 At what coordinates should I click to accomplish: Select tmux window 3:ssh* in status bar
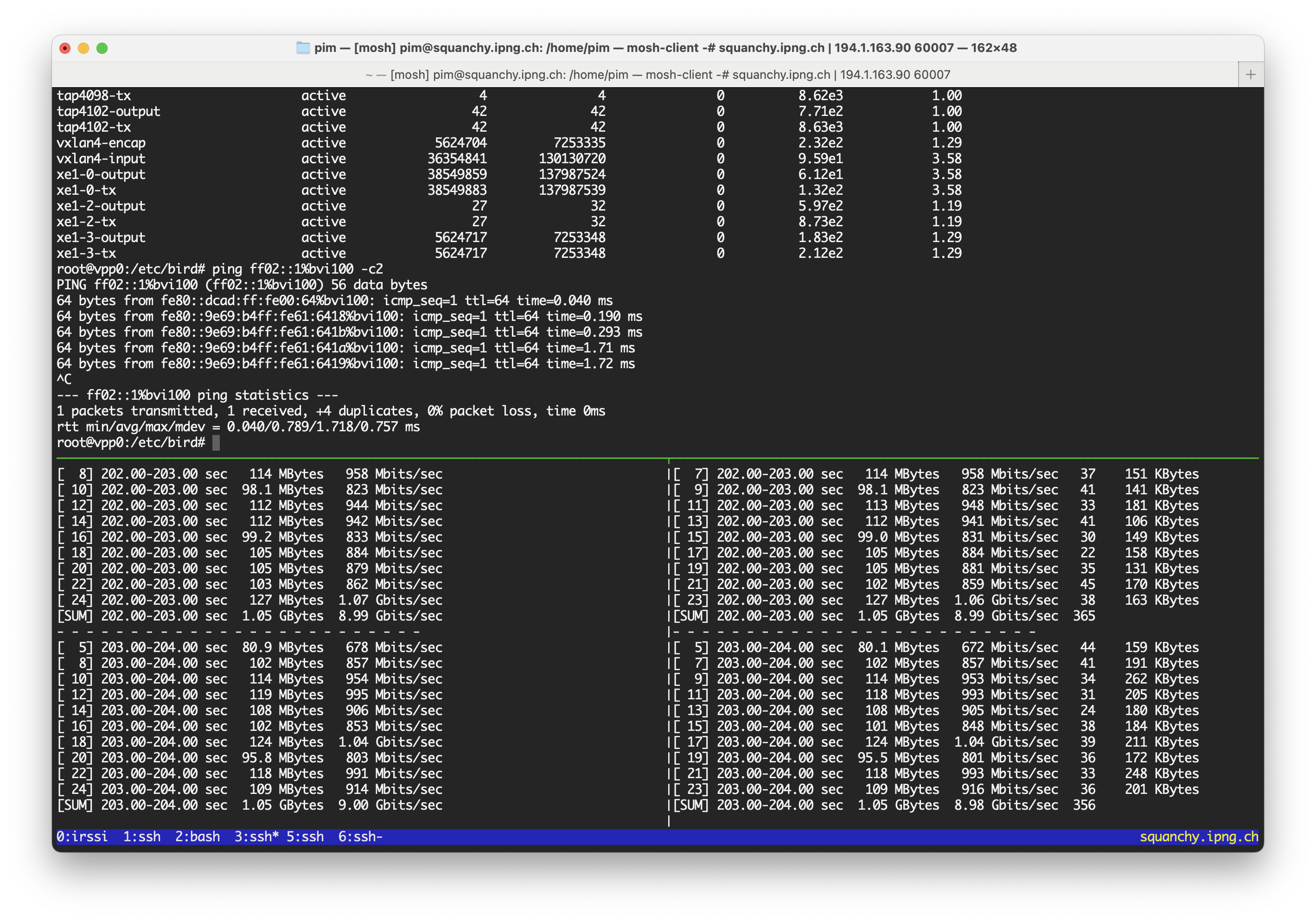[256, 836]
